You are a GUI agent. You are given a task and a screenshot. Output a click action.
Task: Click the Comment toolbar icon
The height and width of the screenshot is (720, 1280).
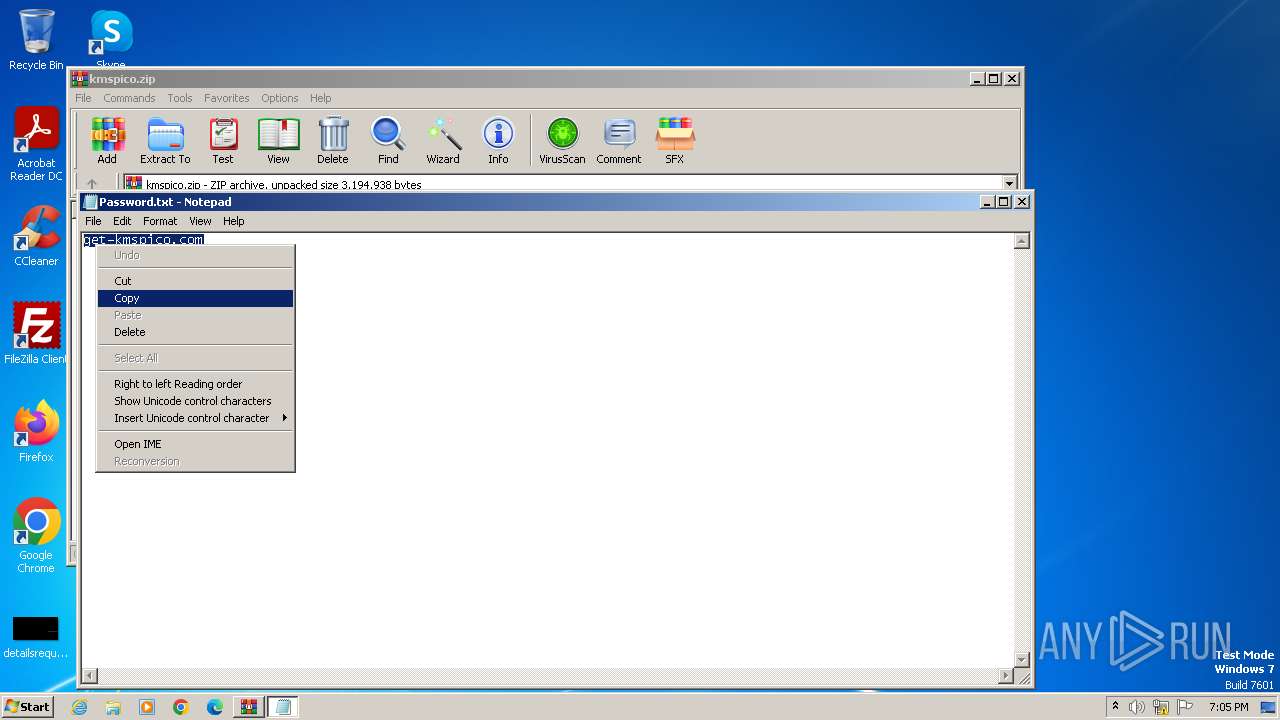pyautogui.click(x=619, y=140)
